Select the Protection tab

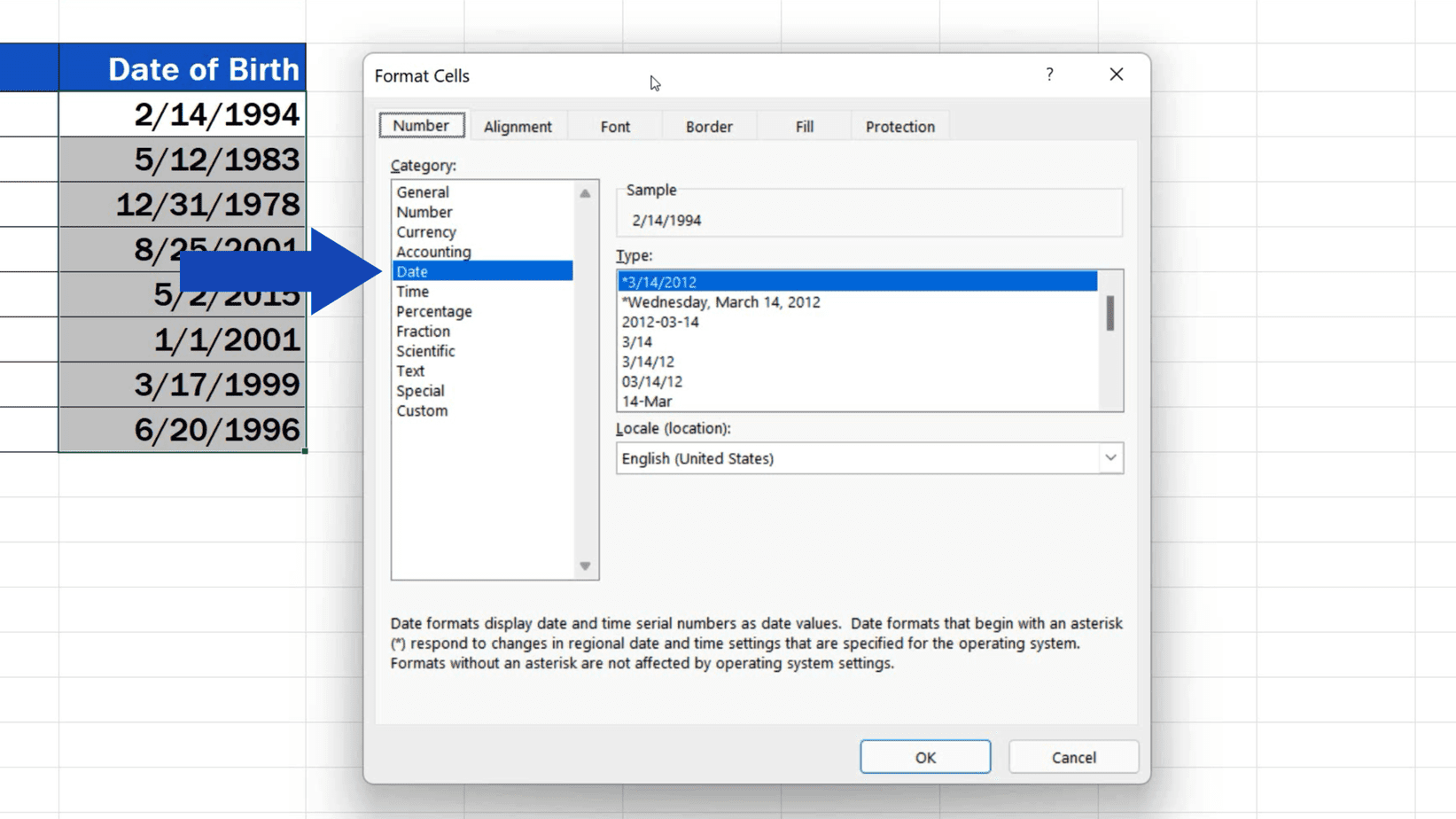[x=899, y=126]
